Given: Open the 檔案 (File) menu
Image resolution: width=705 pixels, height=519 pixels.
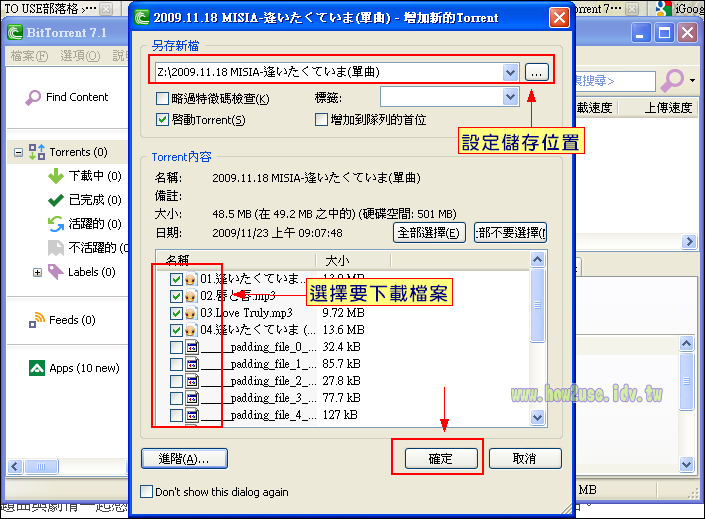Looking at the screenshot, I should click(27, 55).
